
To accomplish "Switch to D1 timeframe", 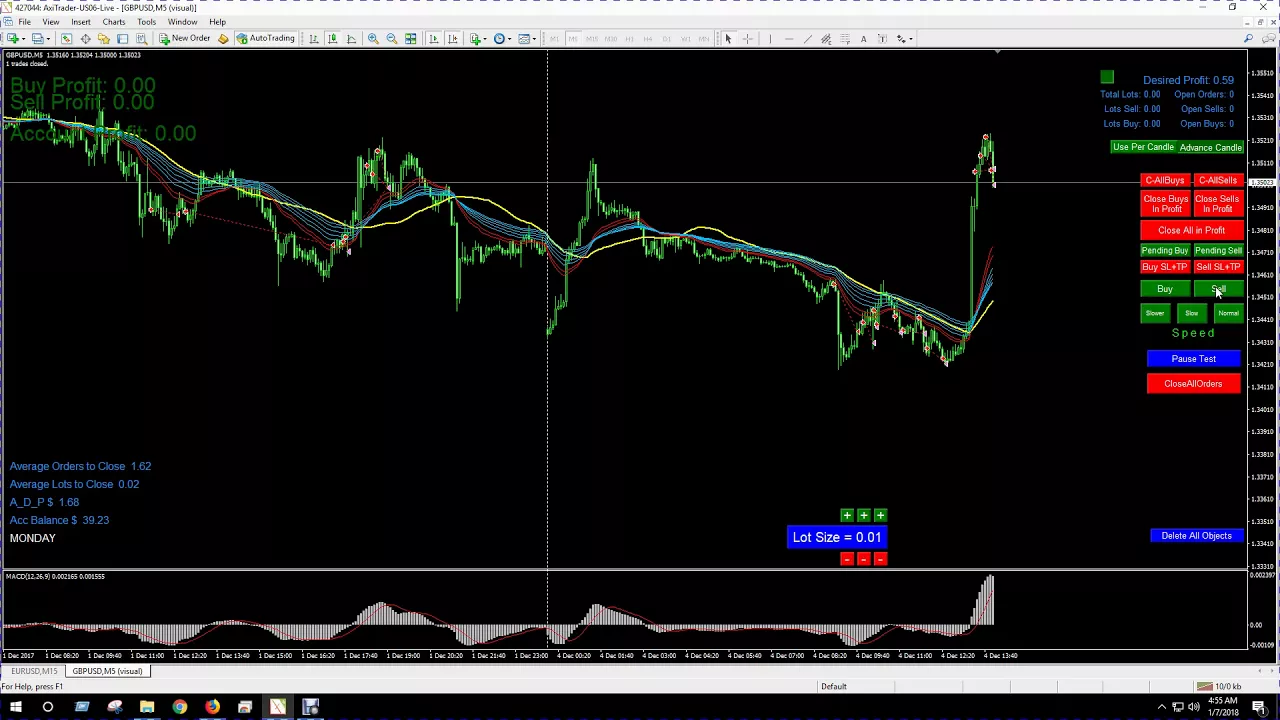I will pos(666,39).
